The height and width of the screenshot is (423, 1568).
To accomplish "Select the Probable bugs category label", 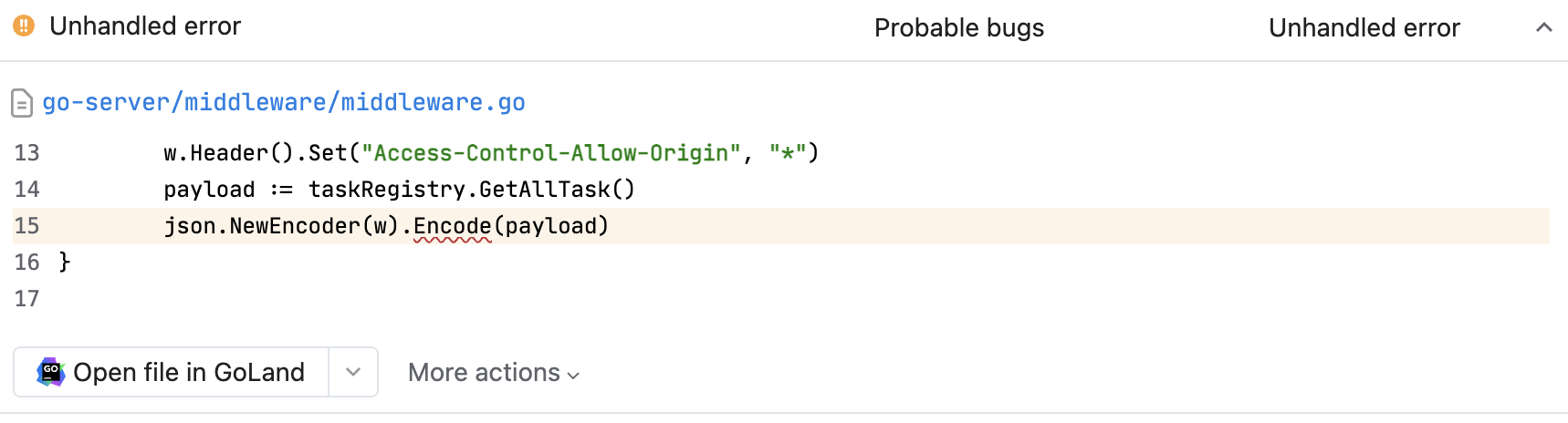I will click(x=958, y=28).
